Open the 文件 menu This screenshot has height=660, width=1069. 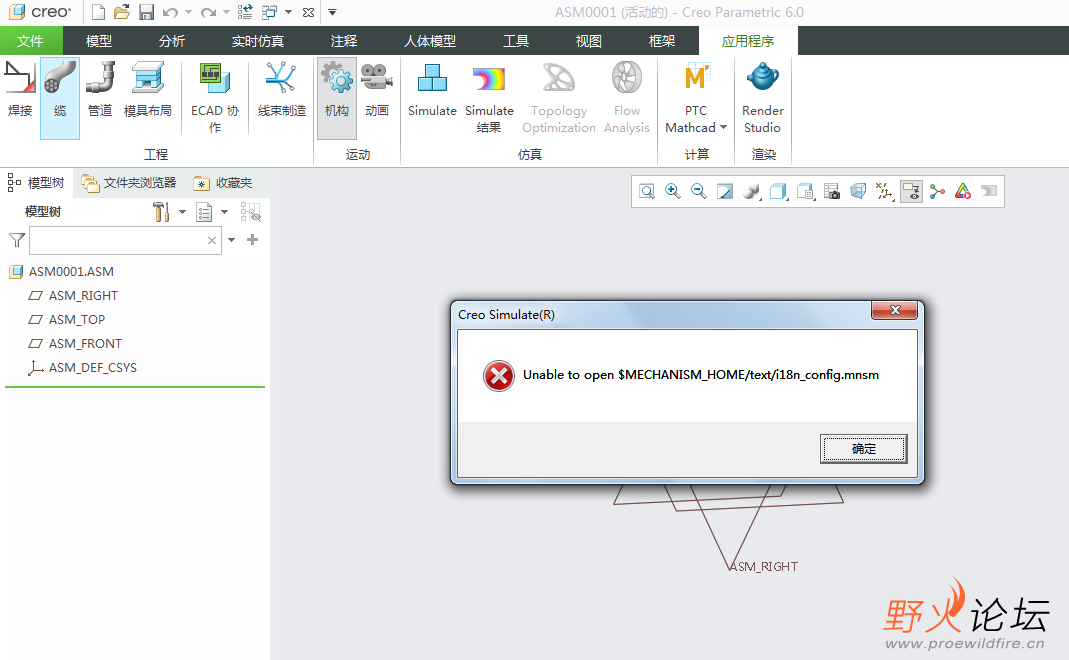click(x=31, y=41)
